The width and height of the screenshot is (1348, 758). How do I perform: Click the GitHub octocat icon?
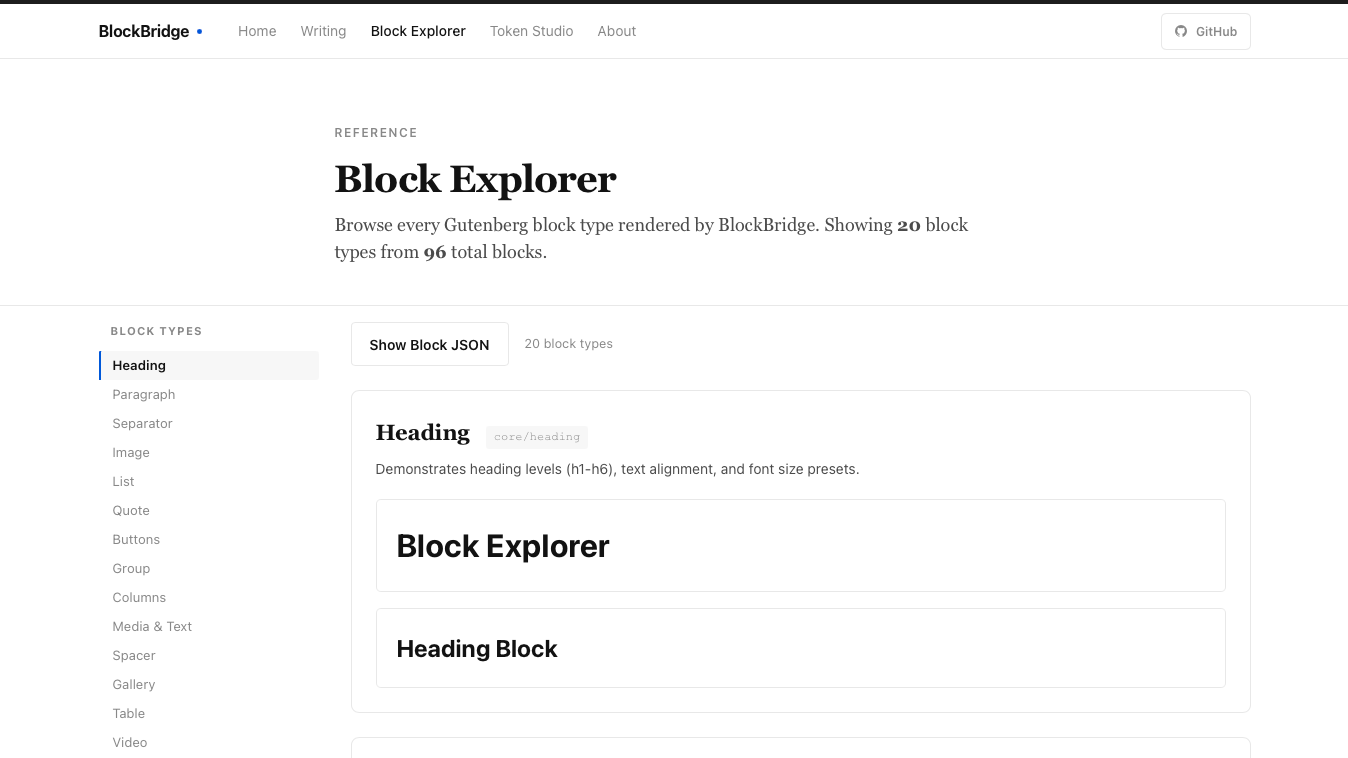(1181, 31)
